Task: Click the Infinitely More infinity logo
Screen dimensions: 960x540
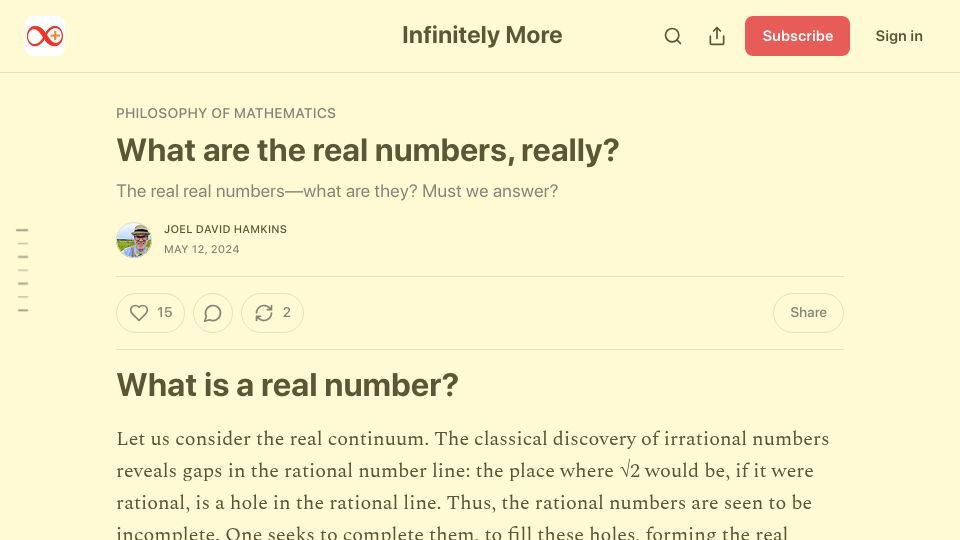Action: pos(45,36)
